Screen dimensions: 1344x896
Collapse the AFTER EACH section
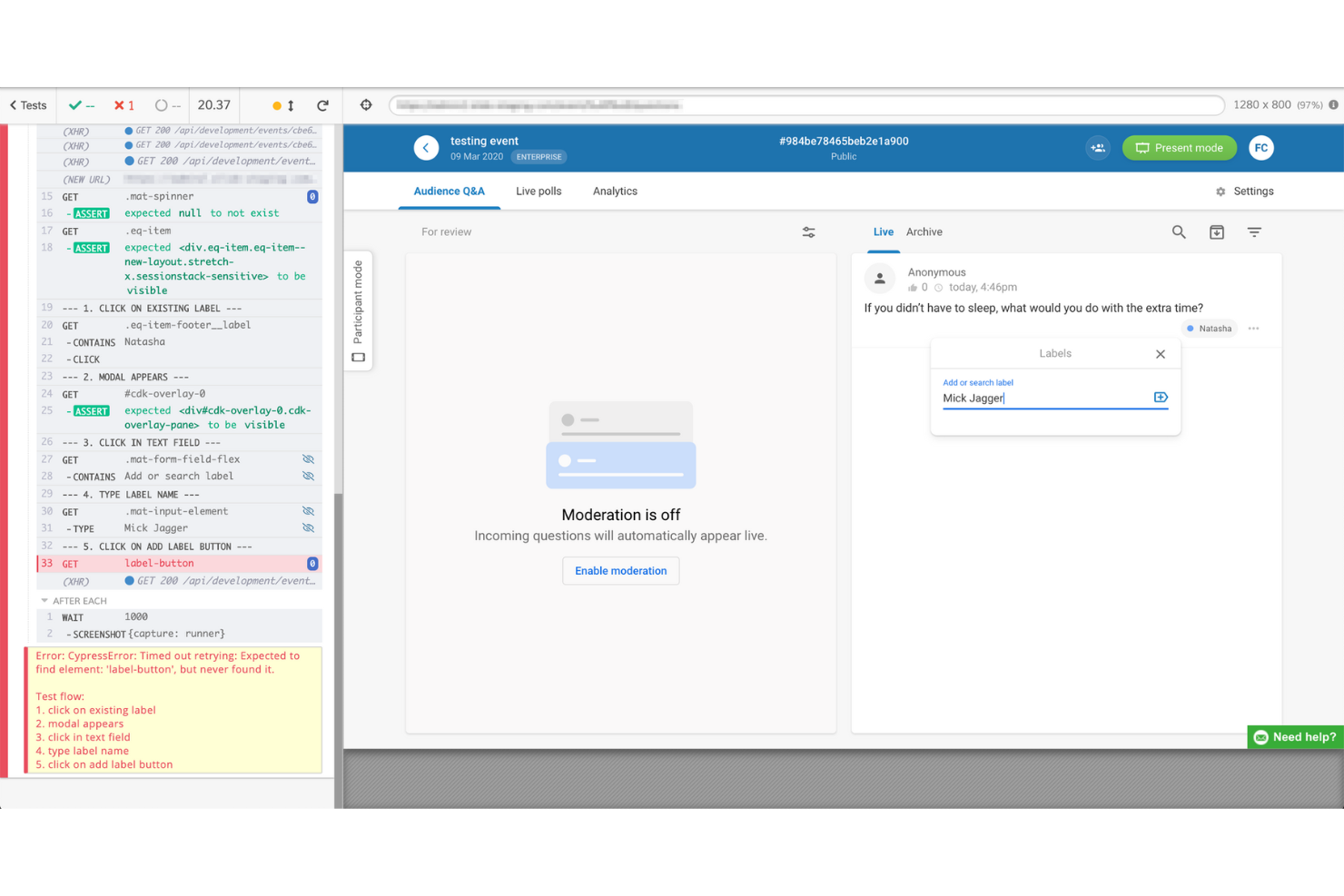coord(43,600)
